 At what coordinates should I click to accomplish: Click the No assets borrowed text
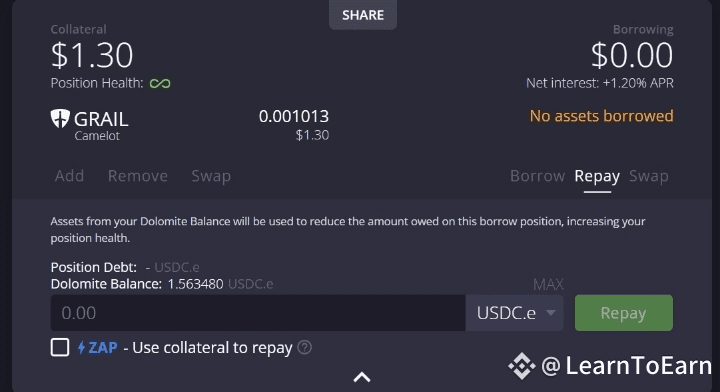[x=602, y=116]
